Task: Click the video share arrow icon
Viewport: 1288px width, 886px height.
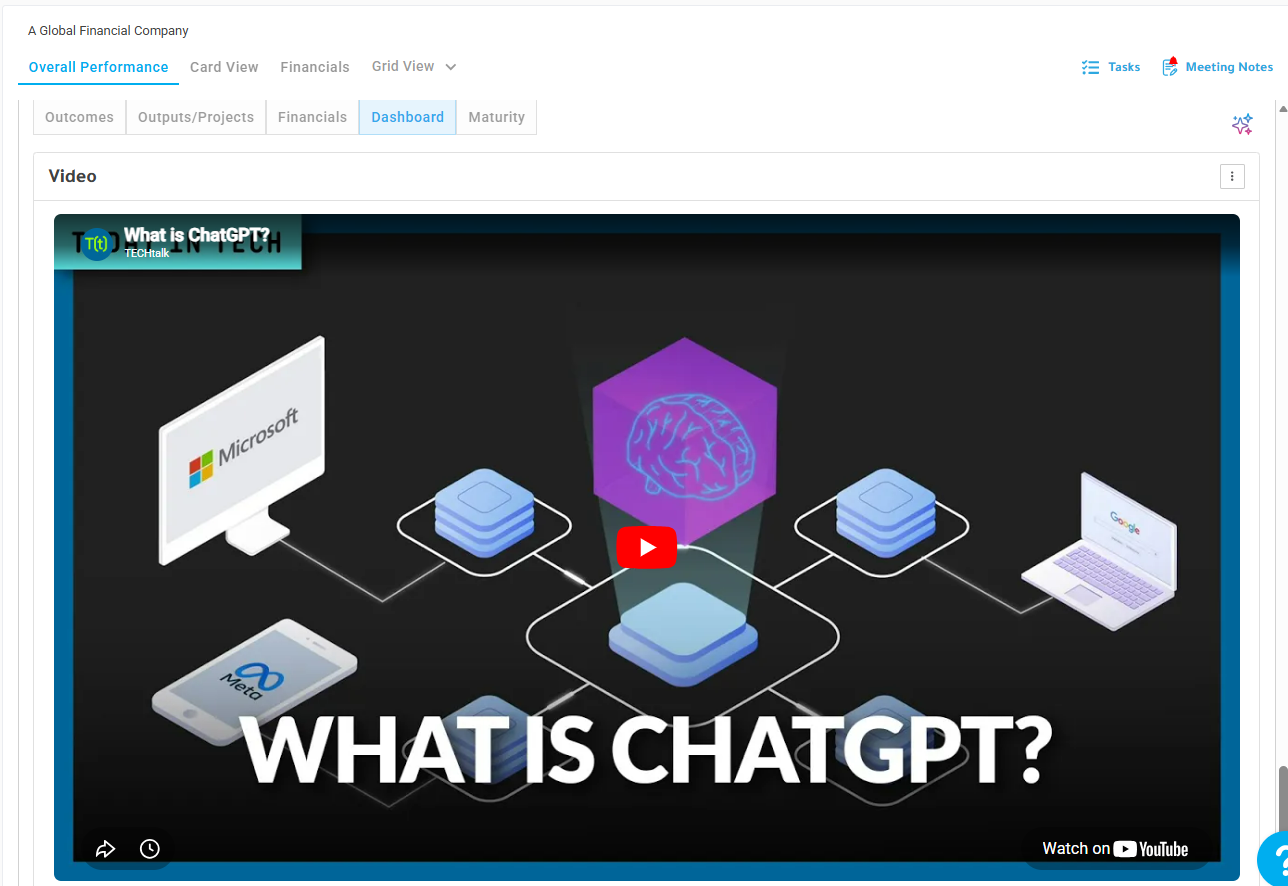Action: coord(105,849)
